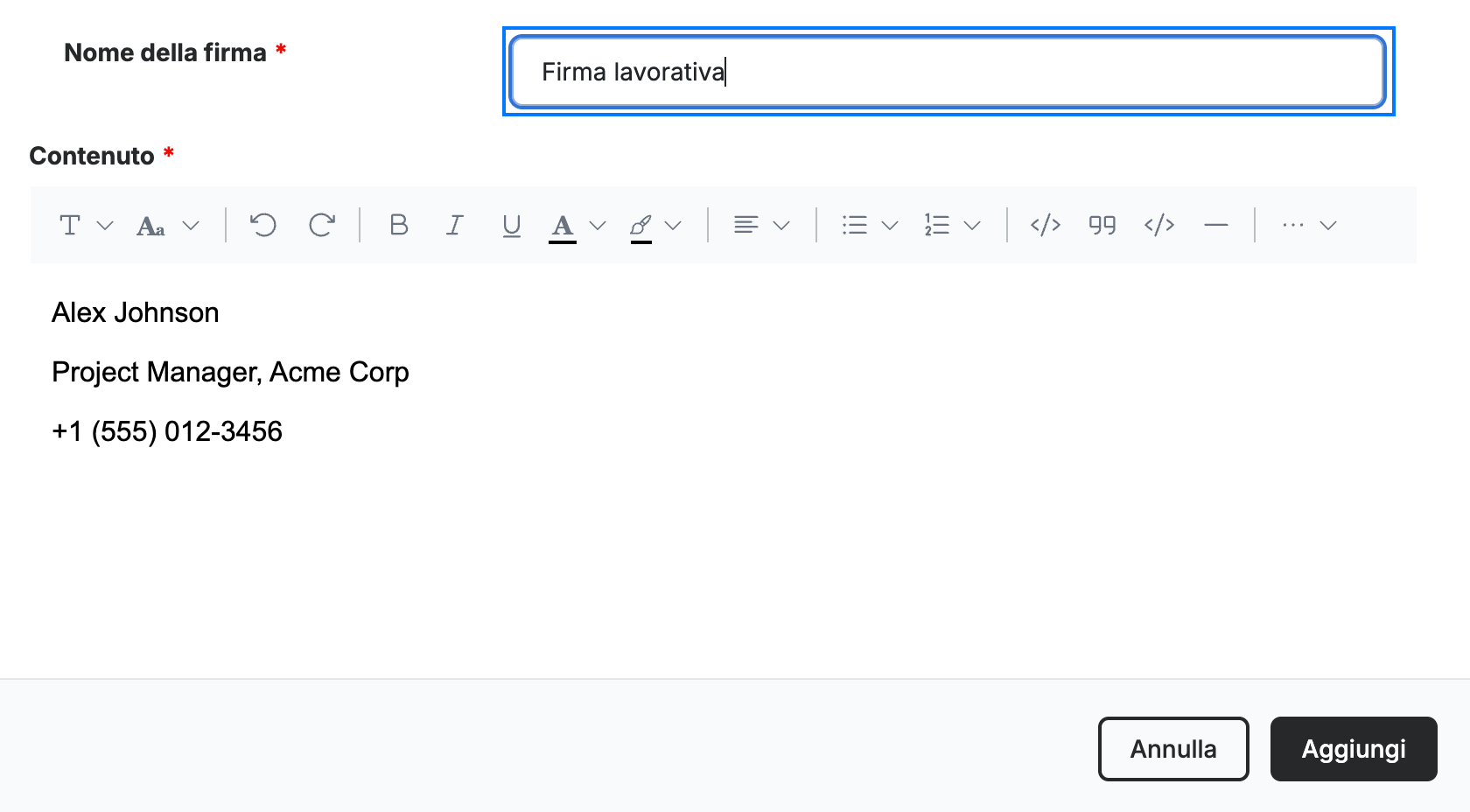The image size is (1470, 812).
Task: Toggle italic formatting
Action: coord(455,225)
